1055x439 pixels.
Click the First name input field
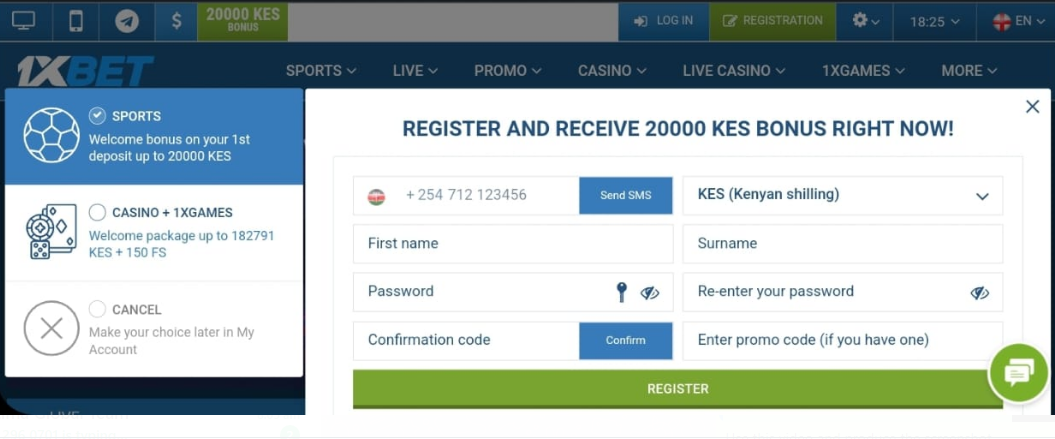pos(512,243)
